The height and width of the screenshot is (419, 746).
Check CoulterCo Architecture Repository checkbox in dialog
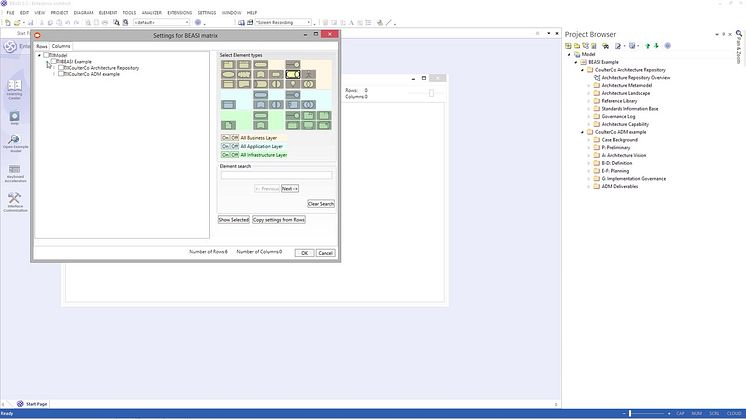pos(61,68)
